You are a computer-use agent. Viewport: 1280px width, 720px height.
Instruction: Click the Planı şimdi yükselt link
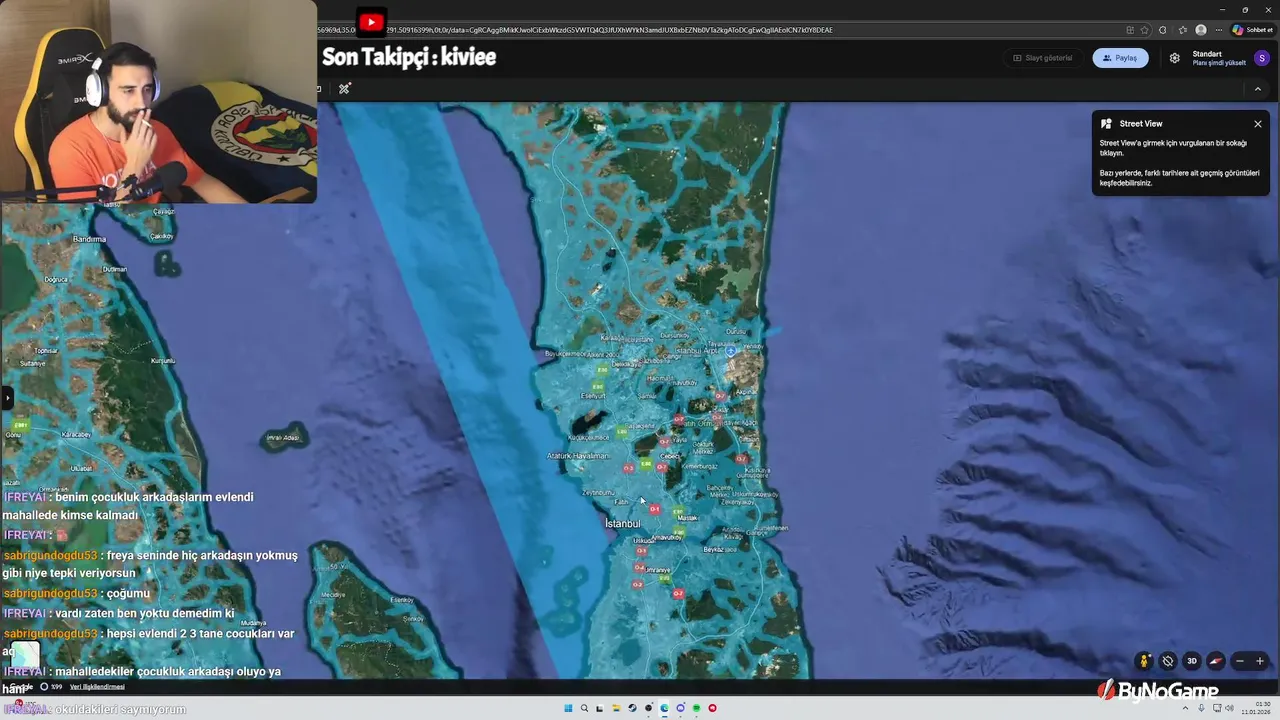[1219, 63]
